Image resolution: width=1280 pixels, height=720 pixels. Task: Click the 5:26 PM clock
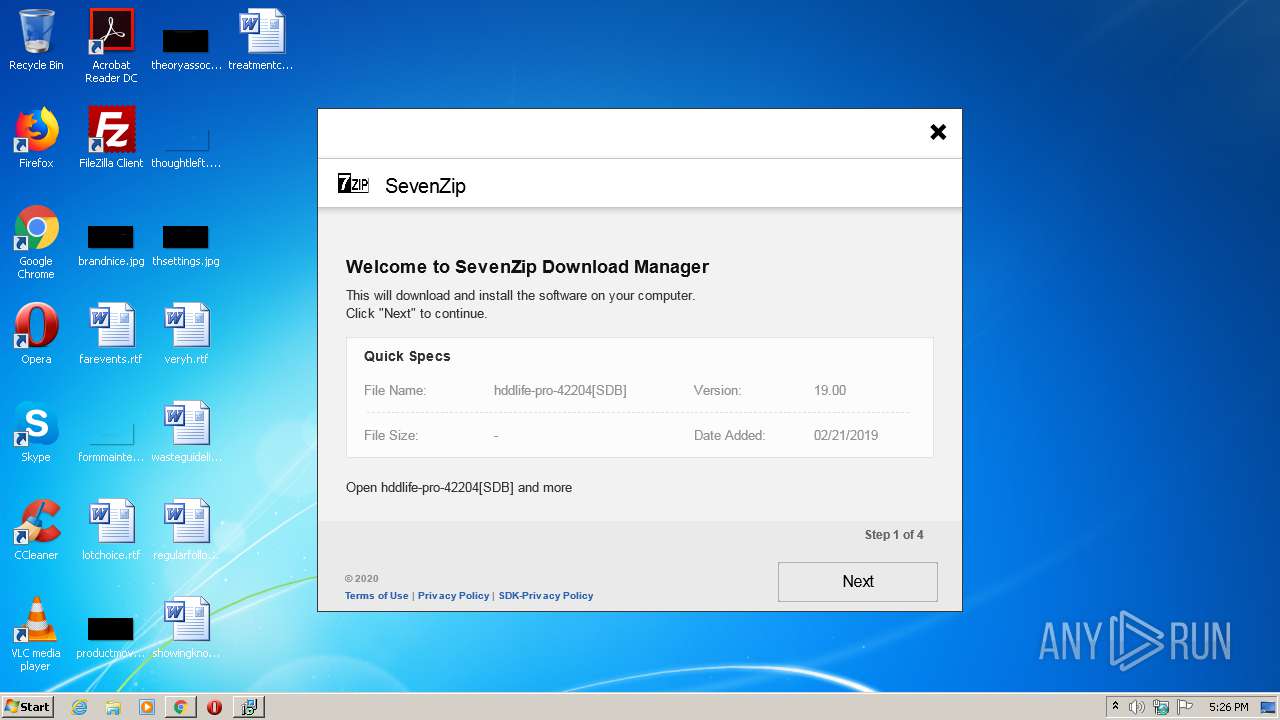coord(1228,707)
